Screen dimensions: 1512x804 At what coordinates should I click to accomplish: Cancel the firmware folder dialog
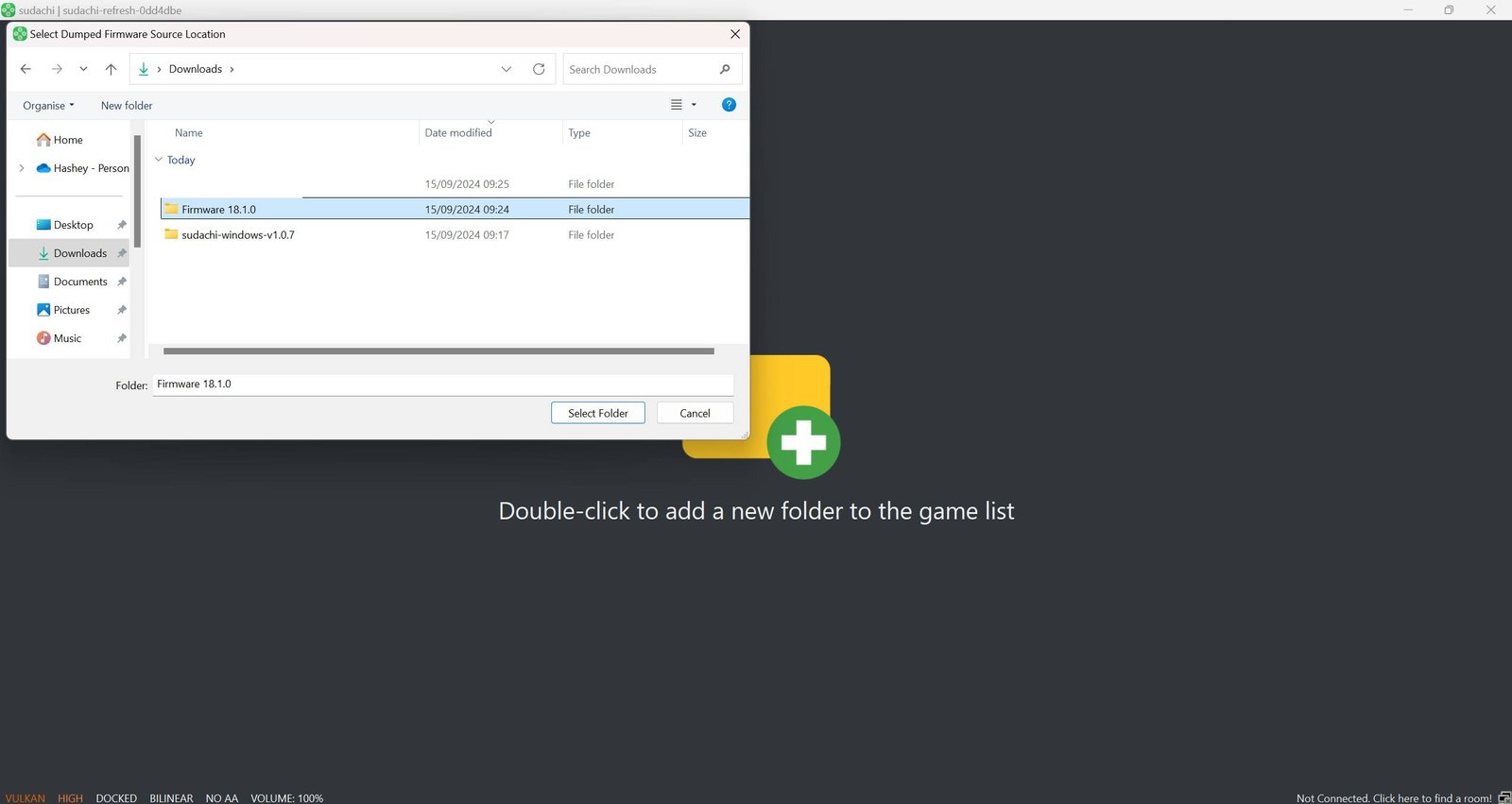pos(695,413)
